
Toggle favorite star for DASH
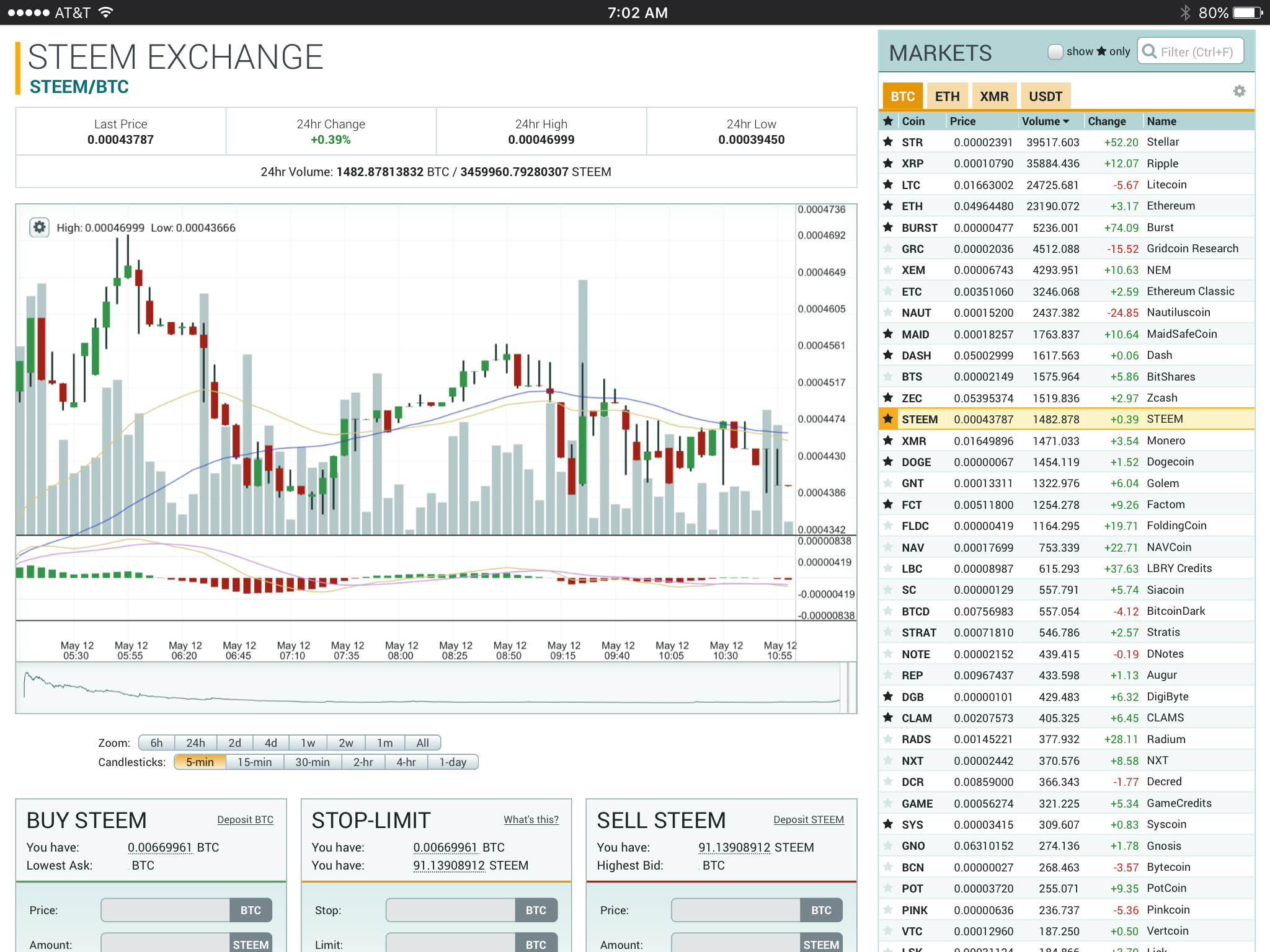(x=888, y=355)
